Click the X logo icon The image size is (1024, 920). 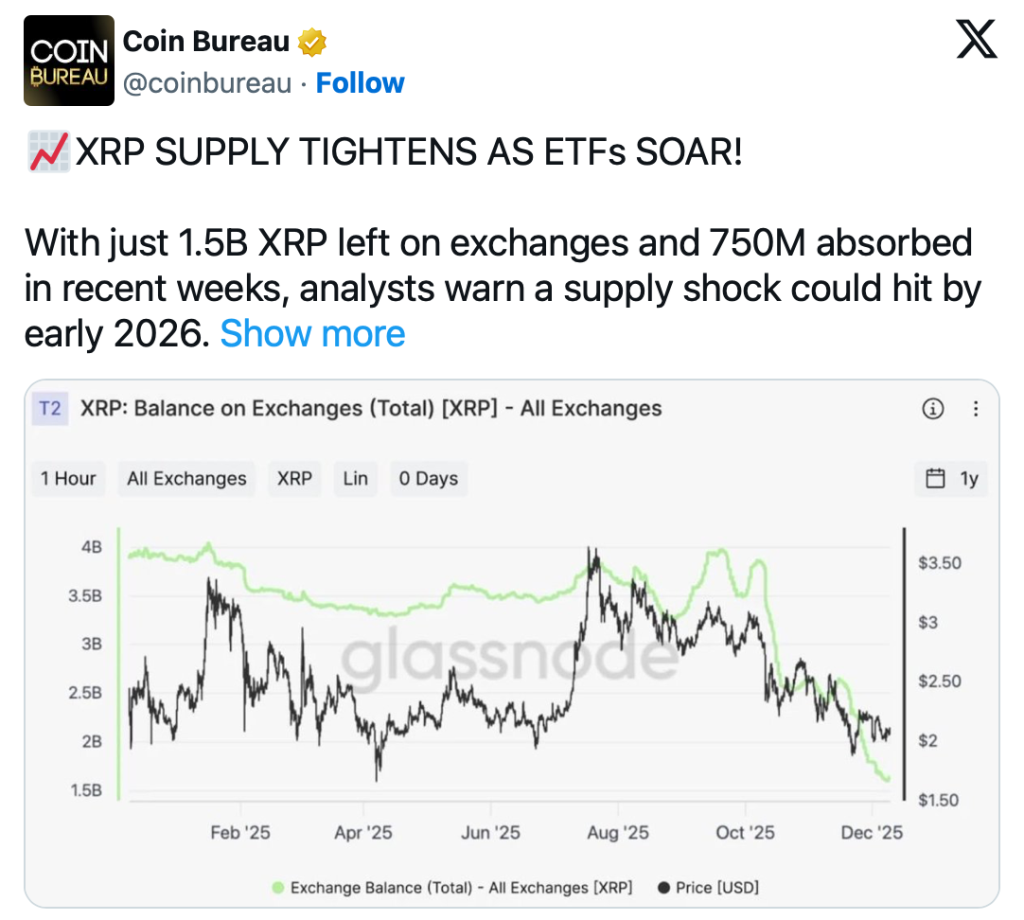(977, 41)
